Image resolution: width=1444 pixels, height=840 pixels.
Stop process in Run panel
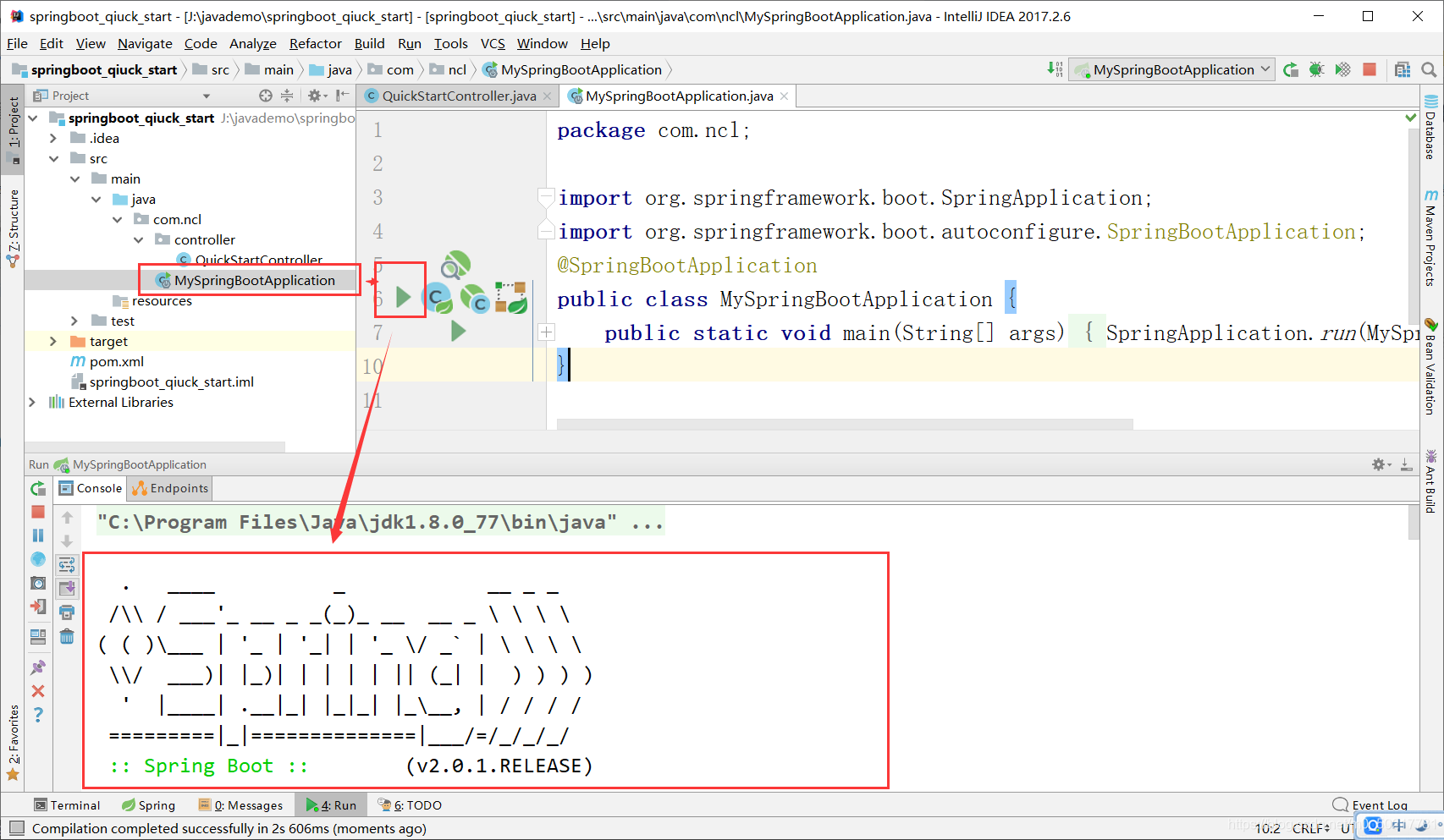point(38,512)
